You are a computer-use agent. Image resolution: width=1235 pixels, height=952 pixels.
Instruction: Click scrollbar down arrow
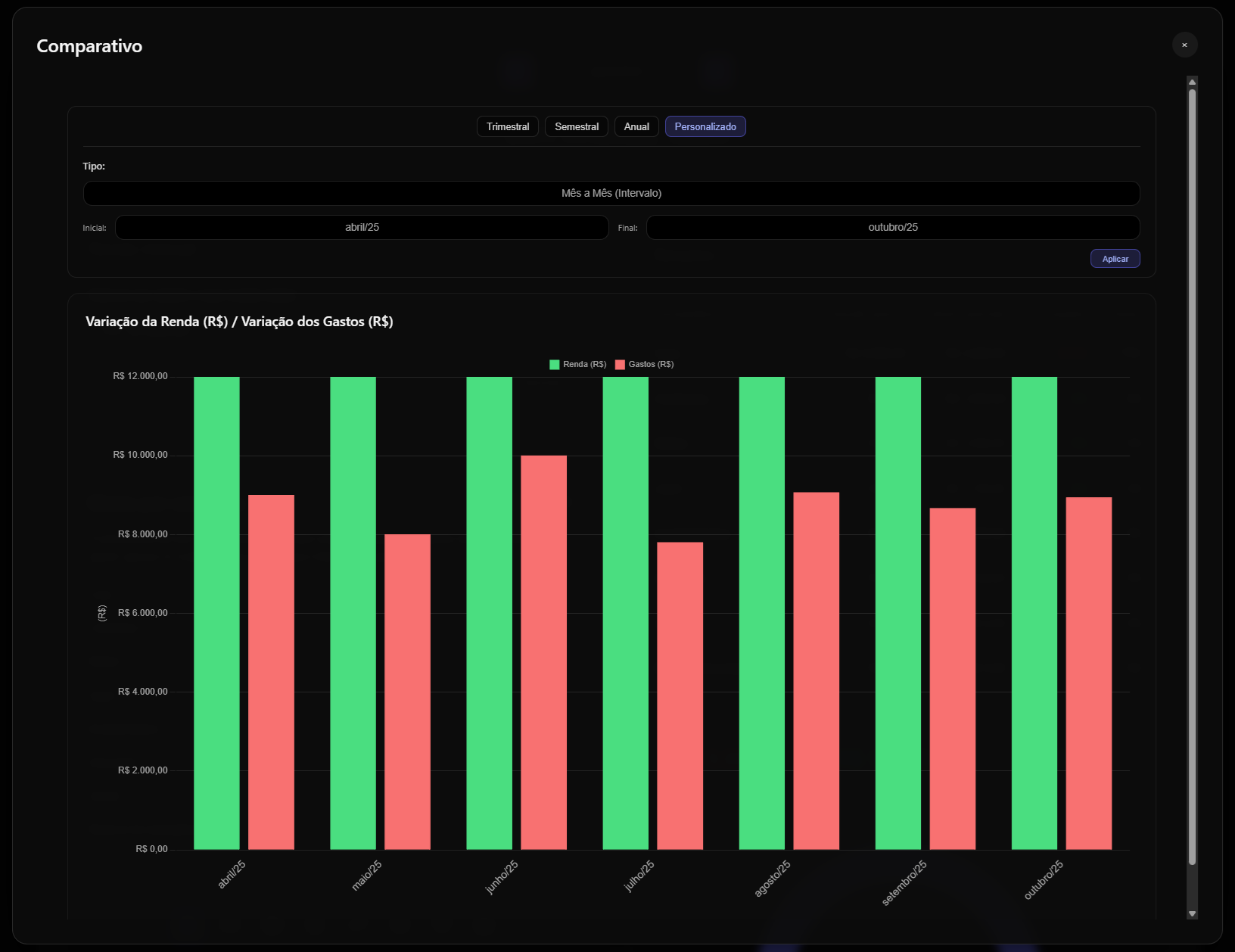[x=1192, y=913]
